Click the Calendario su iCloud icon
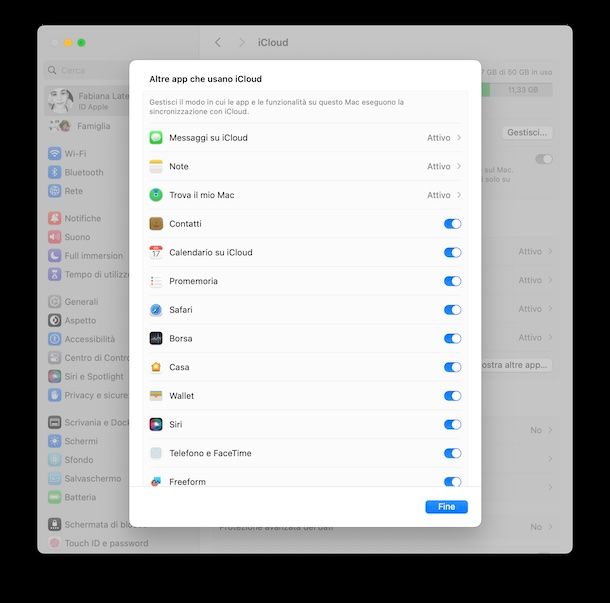The image size is (610, 603). point(156,252)
